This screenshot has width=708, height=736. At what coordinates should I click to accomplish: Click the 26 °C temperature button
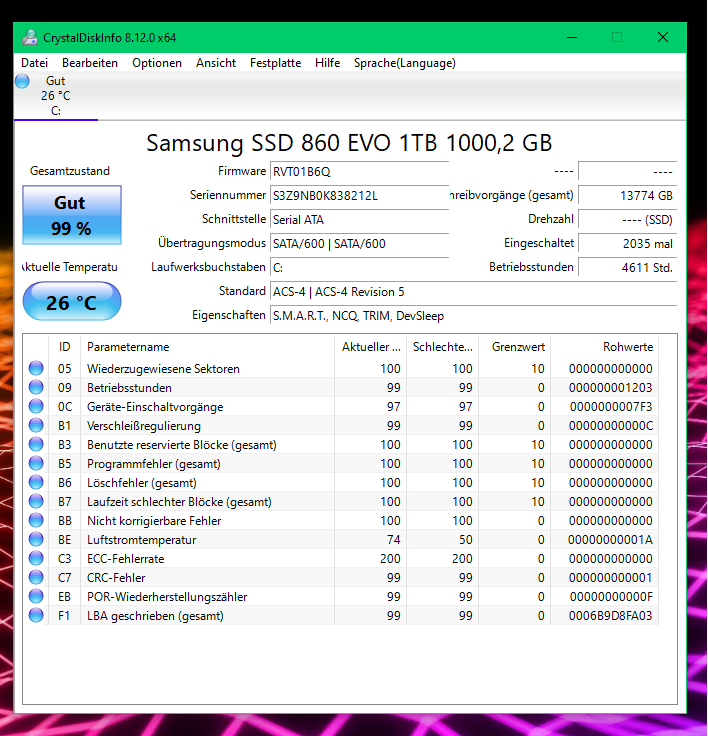pos(72,301)
